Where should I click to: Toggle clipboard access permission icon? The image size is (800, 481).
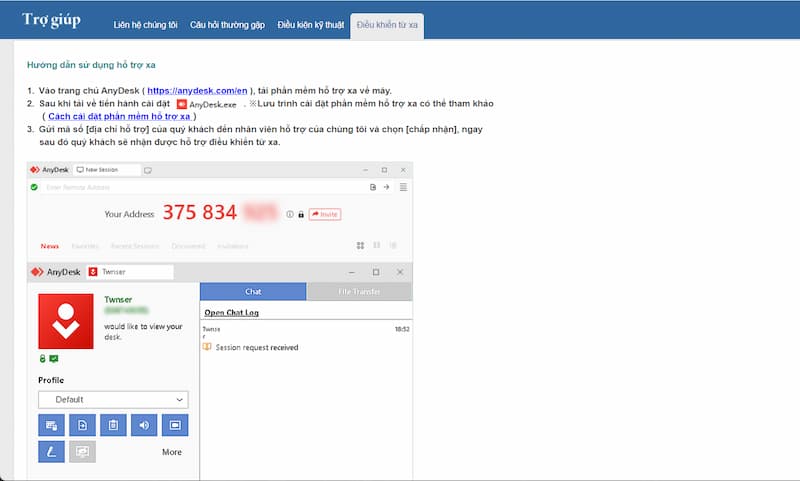tap(113, 425)
